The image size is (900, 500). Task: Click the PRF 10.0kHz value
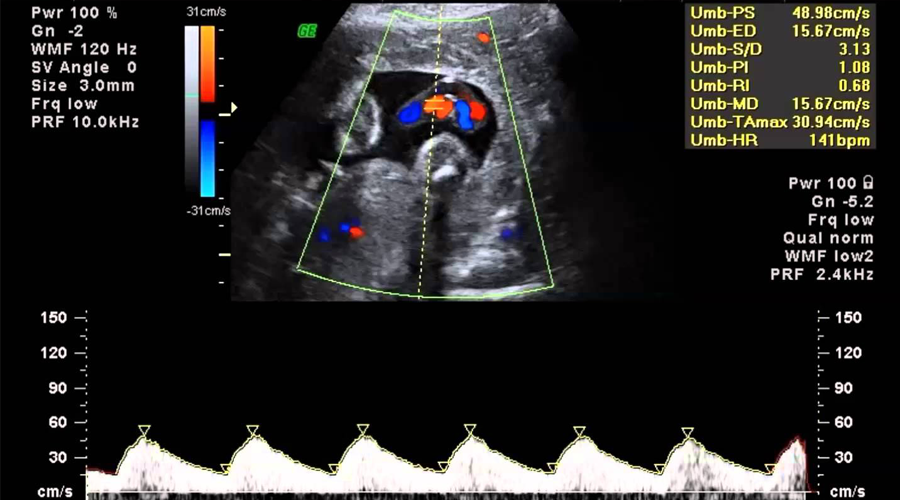85,122
